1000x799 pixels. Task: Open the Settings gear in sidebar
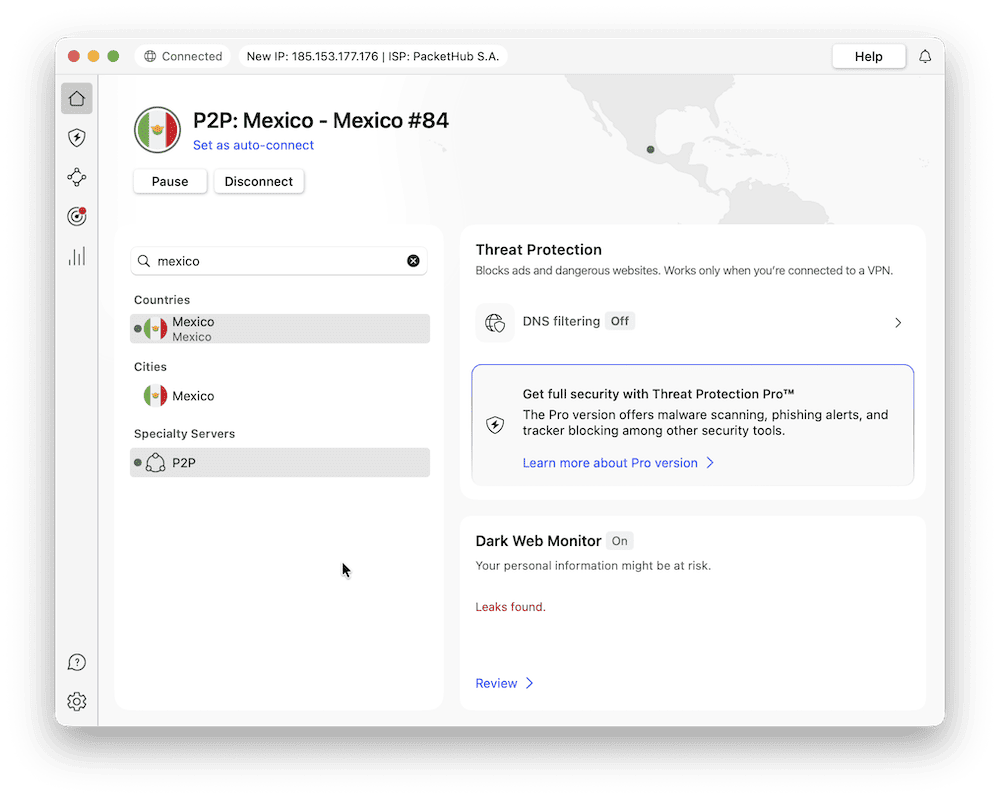coord(77,702)
